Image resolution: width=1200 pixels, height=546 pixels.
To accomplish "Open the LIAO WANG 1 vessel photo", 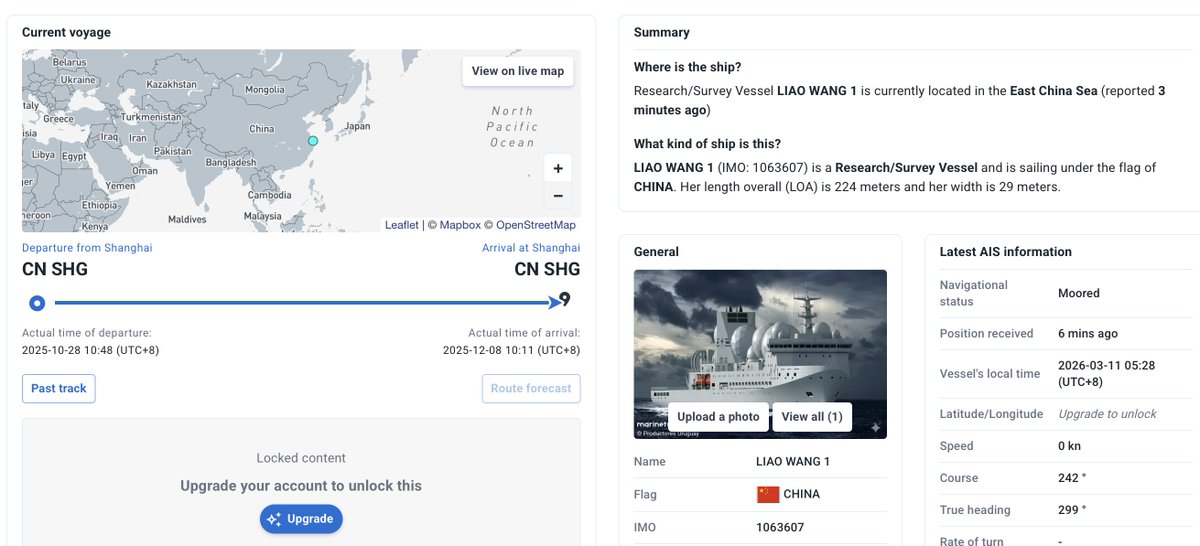I will click(760, 354).
